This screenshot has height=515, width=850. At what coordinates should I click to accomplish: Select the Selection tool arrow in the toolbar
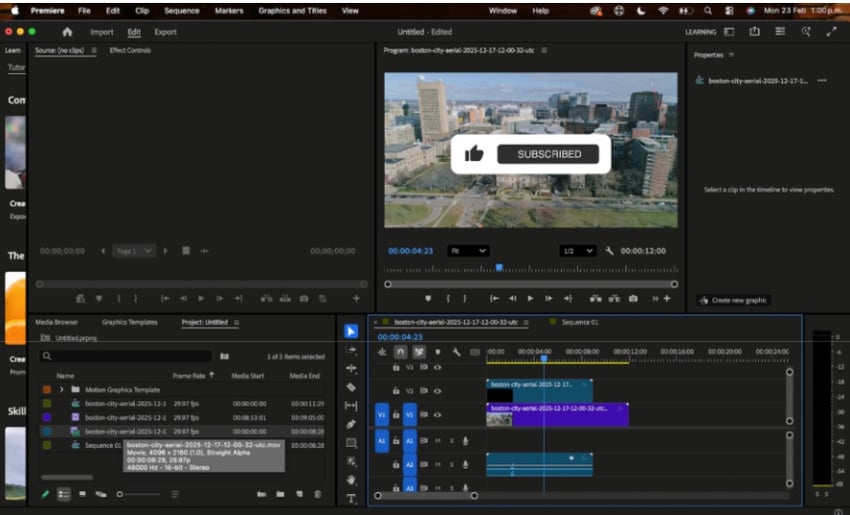(x=351, y=331)
